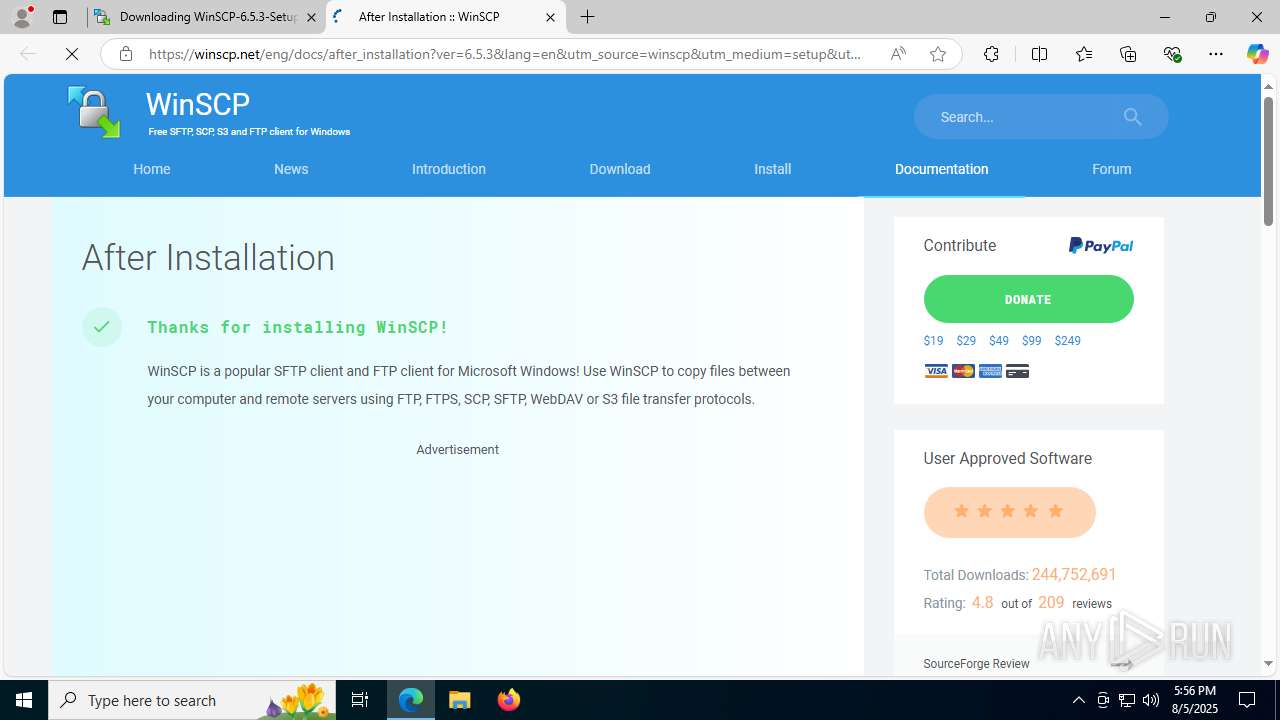Viewport: 1280px width, 720px height.
Task: Add this page to favorites star icon
Action: (x=937, y=54)
